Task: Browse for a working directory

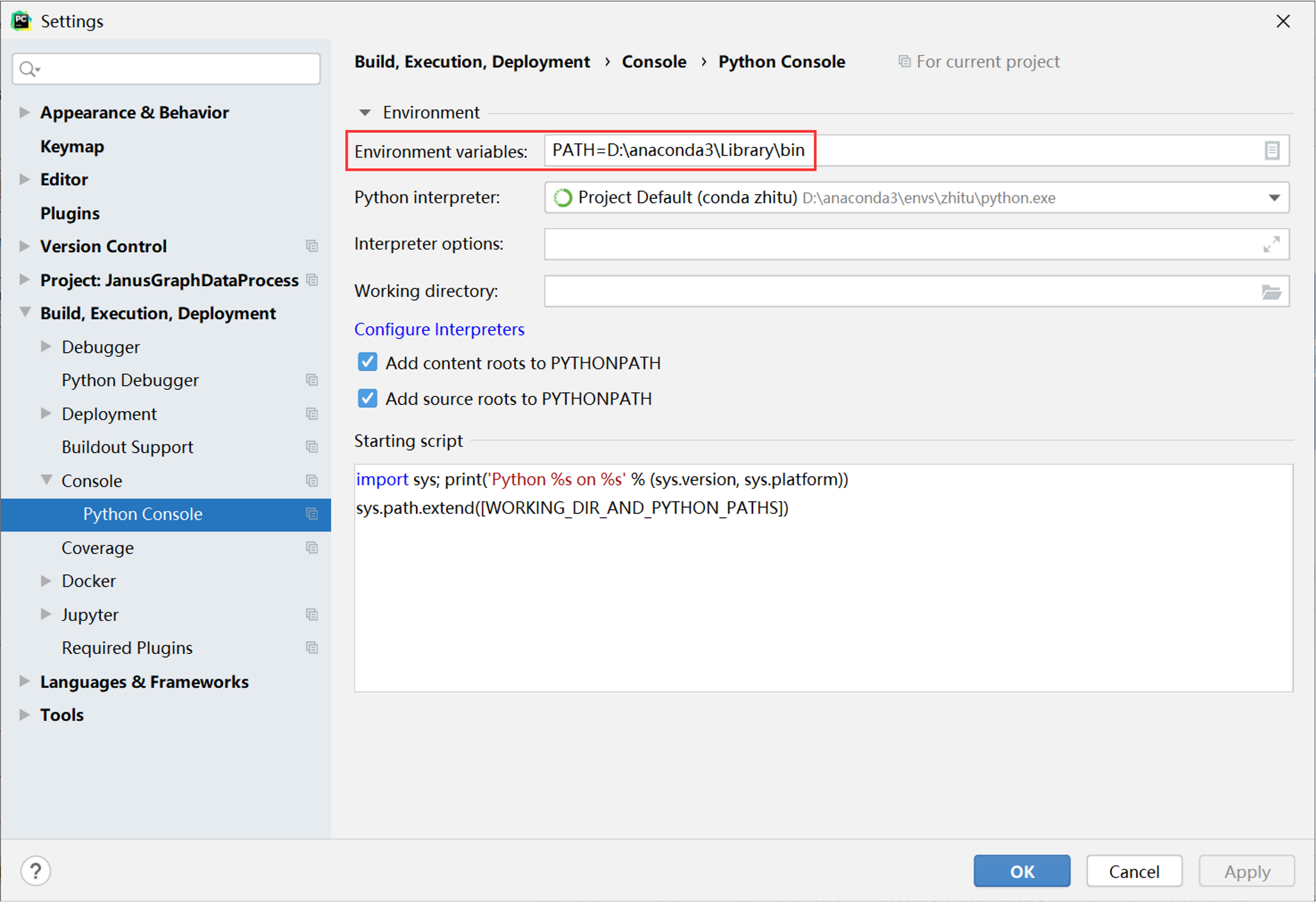Action: 1272,291
